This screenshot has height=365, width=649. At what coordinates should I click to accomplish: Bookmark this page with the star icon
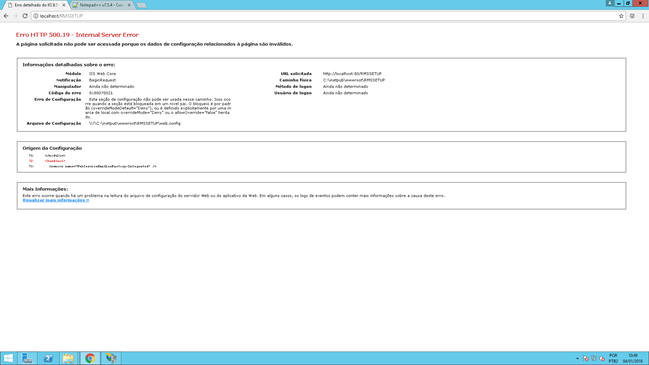point(621,16)
